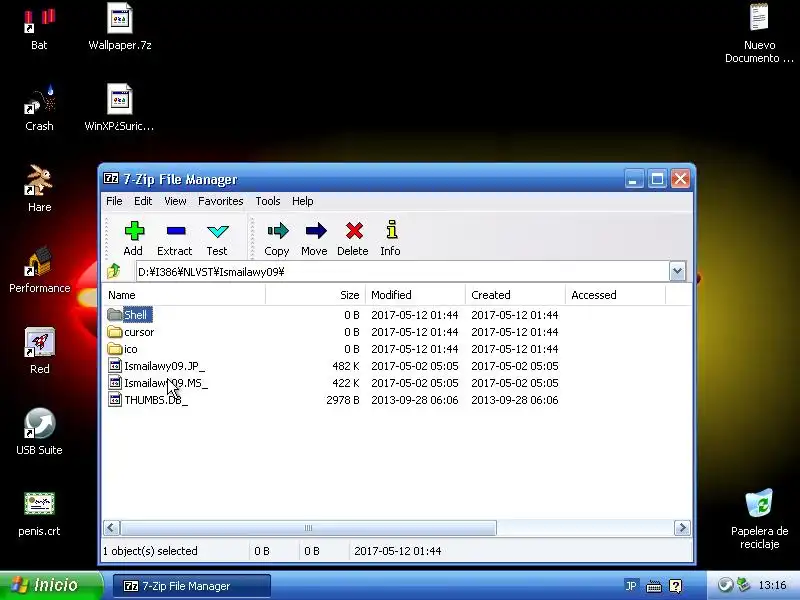Open the Info toolbar icon
This screenshot has height=600, width=800.
pos(391,231)
